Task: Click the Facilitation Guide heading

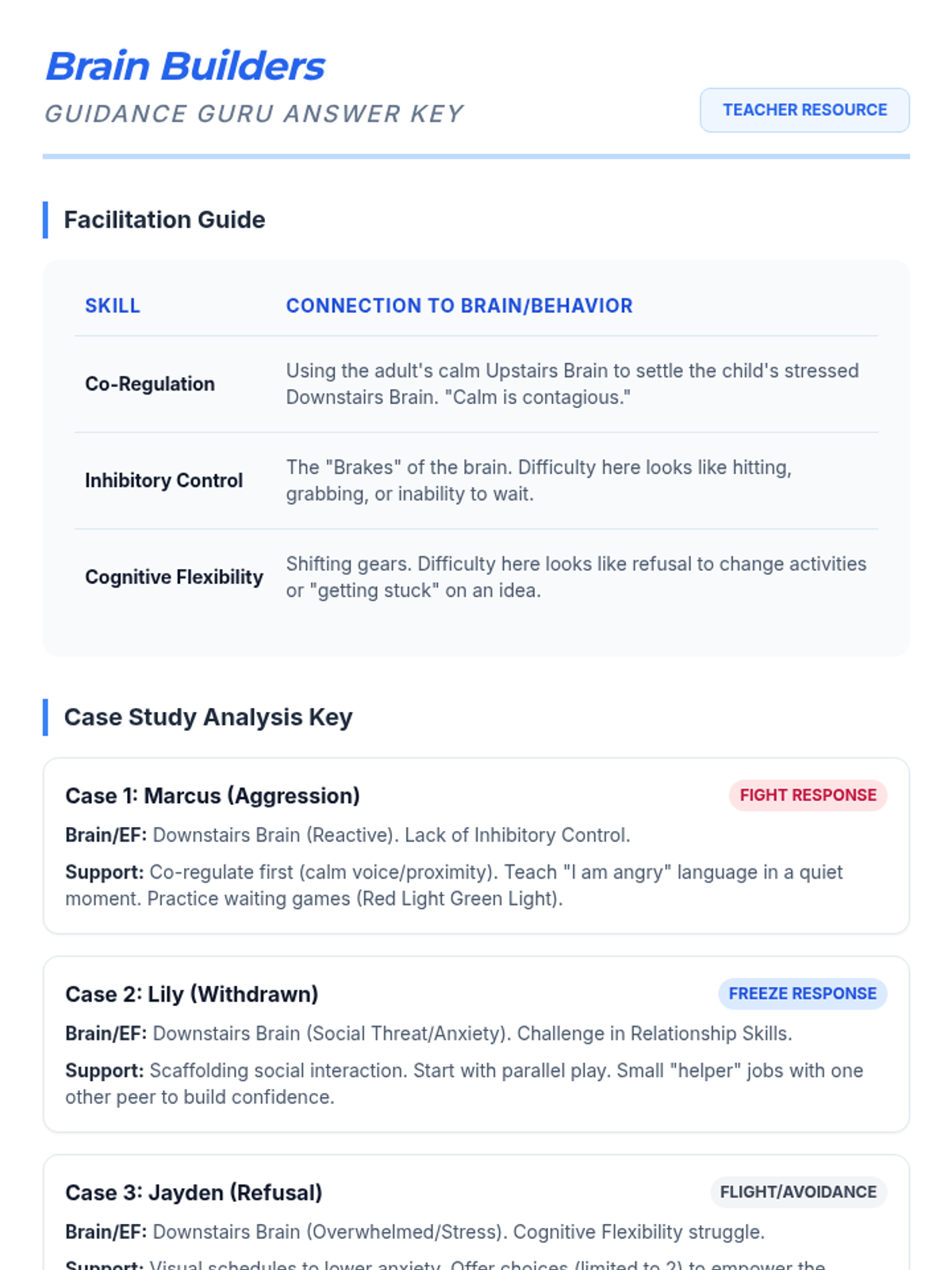Action: [x=164, y=220]
